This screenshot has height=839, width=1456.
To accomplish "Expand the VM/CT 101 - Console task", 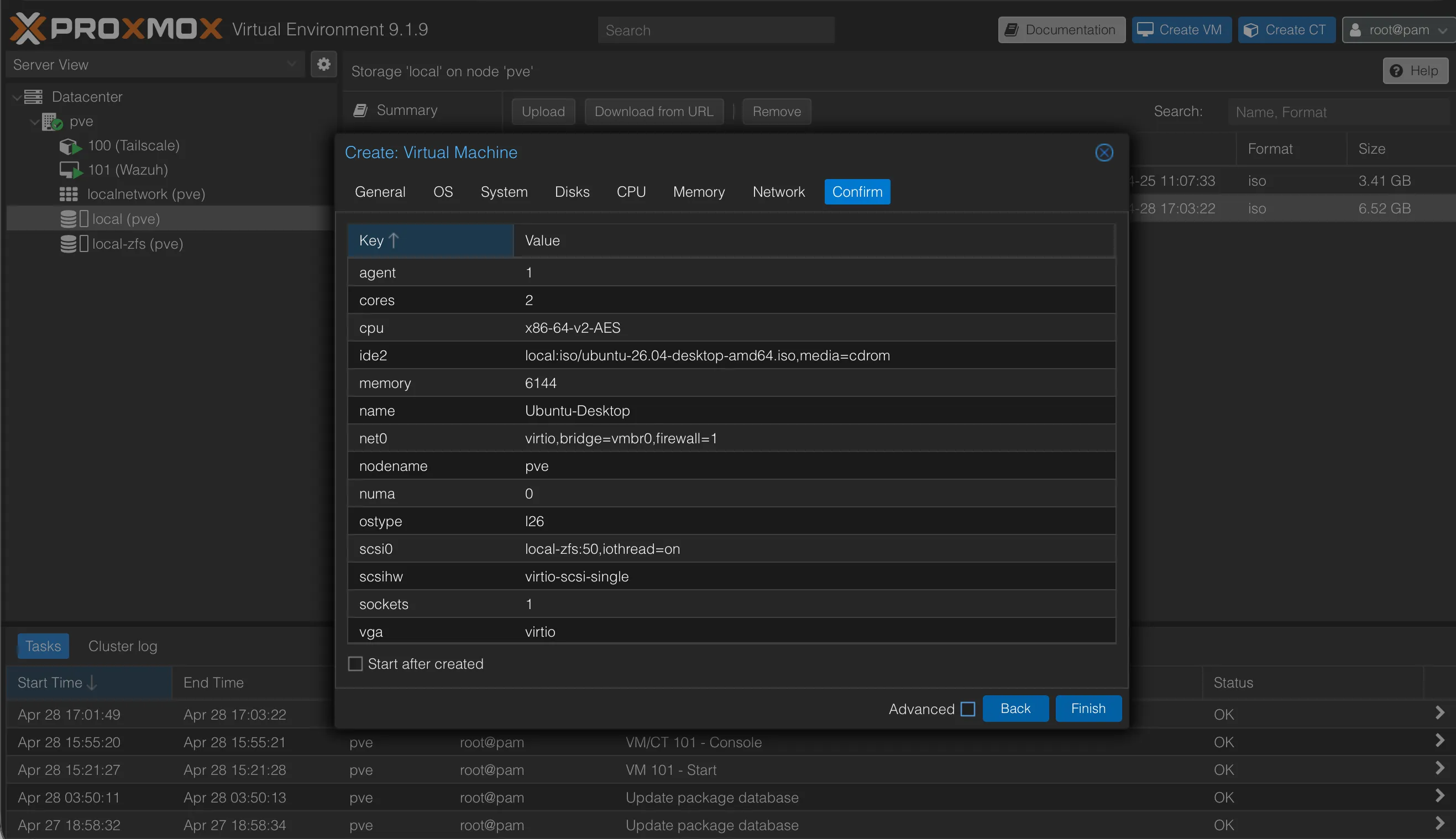I will (x=1439, y=741).
